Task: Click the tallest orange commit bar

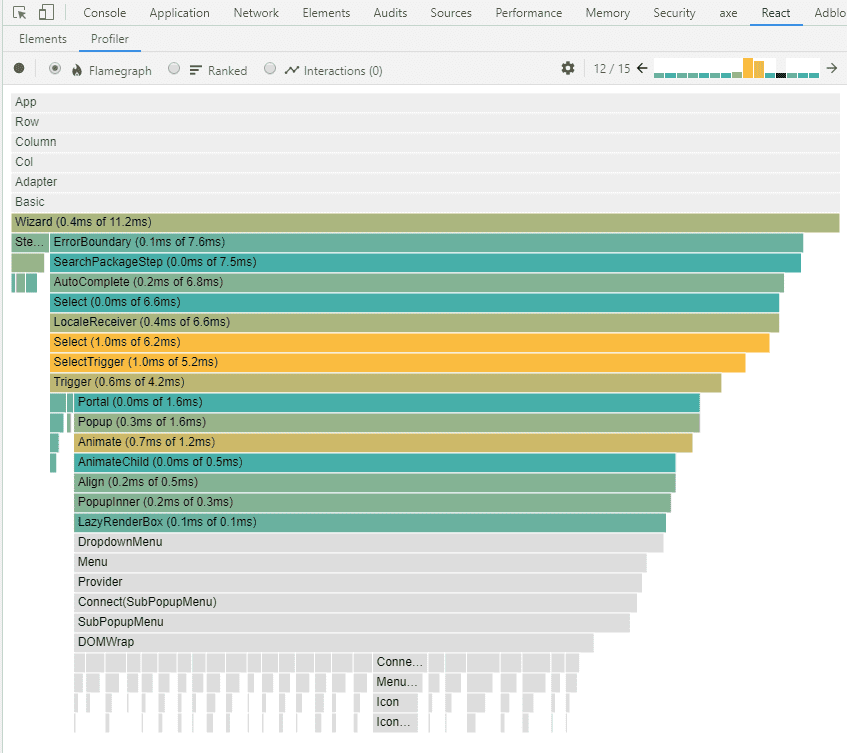Action: (x=748, y=68)
